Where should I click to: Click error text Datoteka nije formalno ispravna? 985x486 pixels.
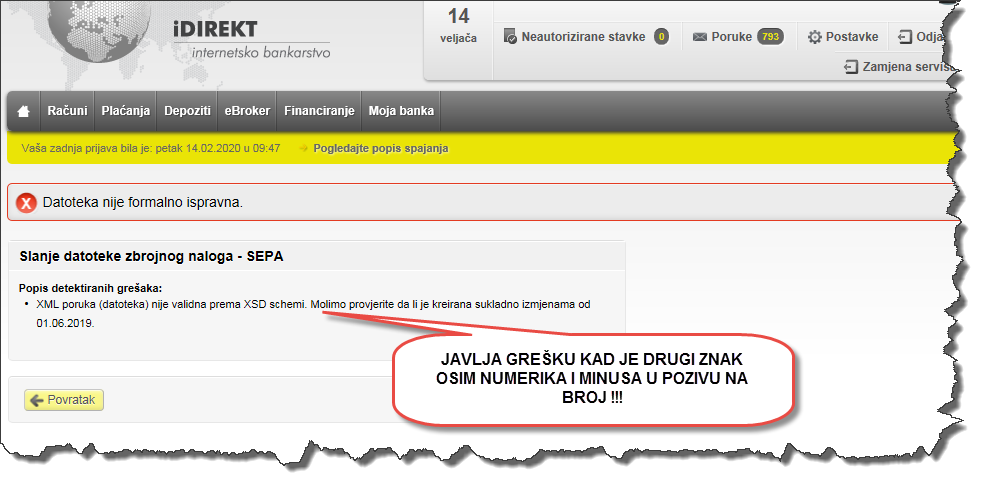143,203
